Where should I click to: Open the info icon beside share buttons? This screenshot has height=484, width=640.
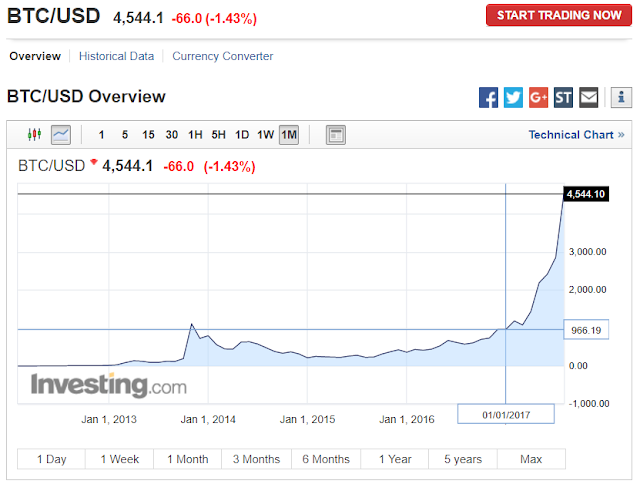pyautogui.click(x=621, y=98)
